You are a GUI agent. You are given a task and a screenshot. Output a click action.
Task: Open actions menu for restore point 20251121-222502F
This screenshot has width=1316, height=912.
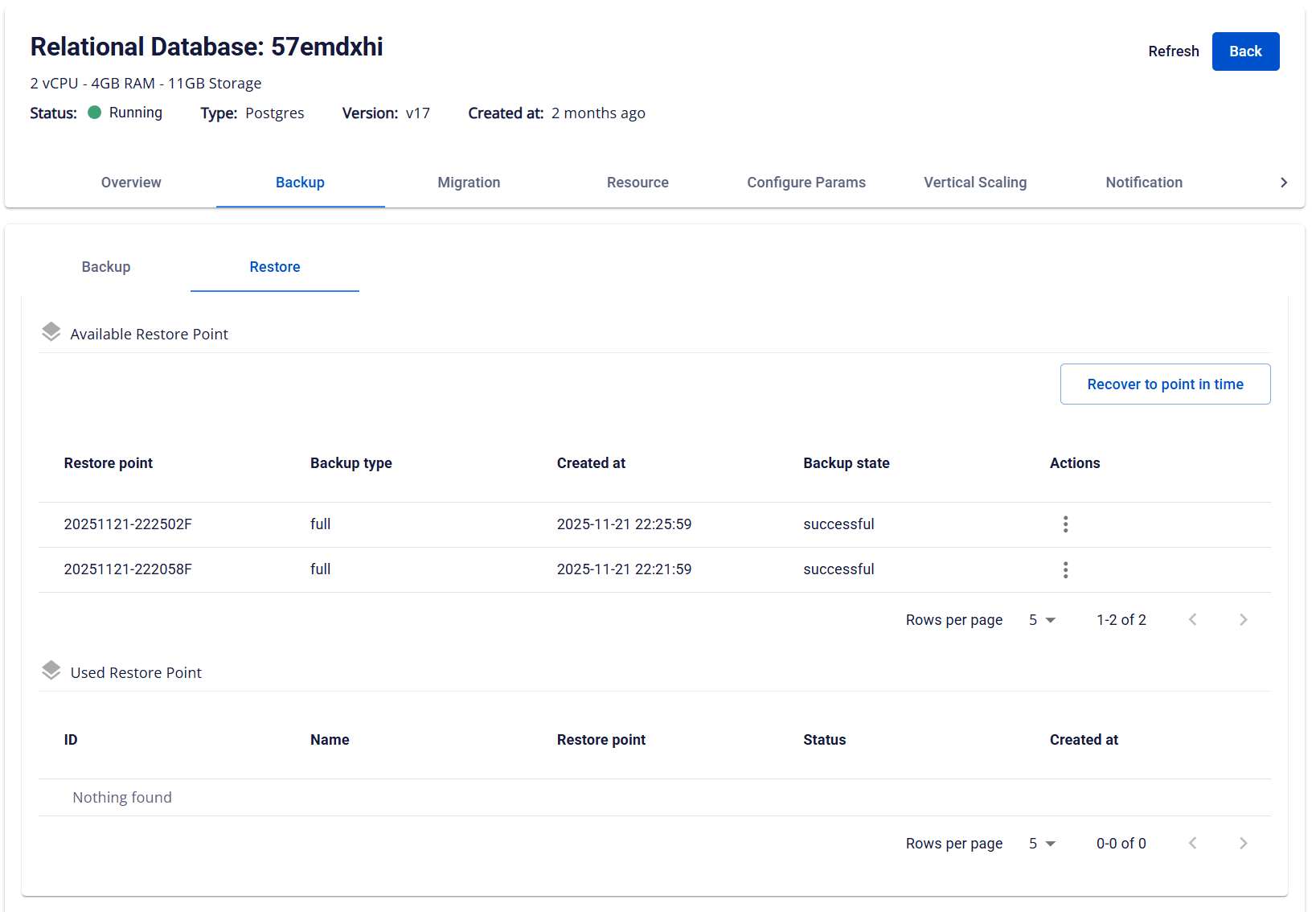tap(1065, 524)
